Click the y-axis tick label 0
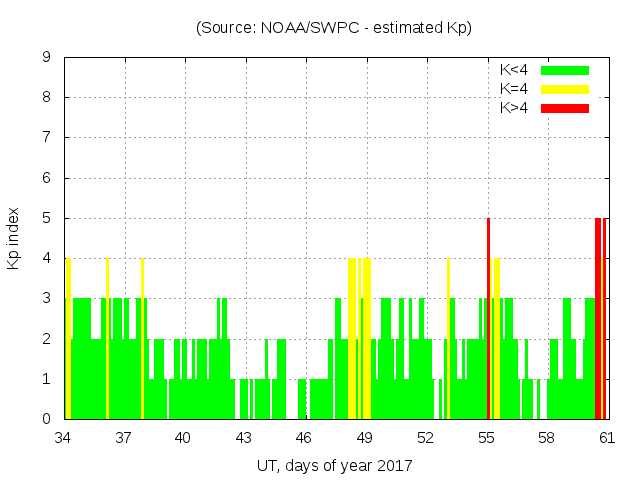 47,419
